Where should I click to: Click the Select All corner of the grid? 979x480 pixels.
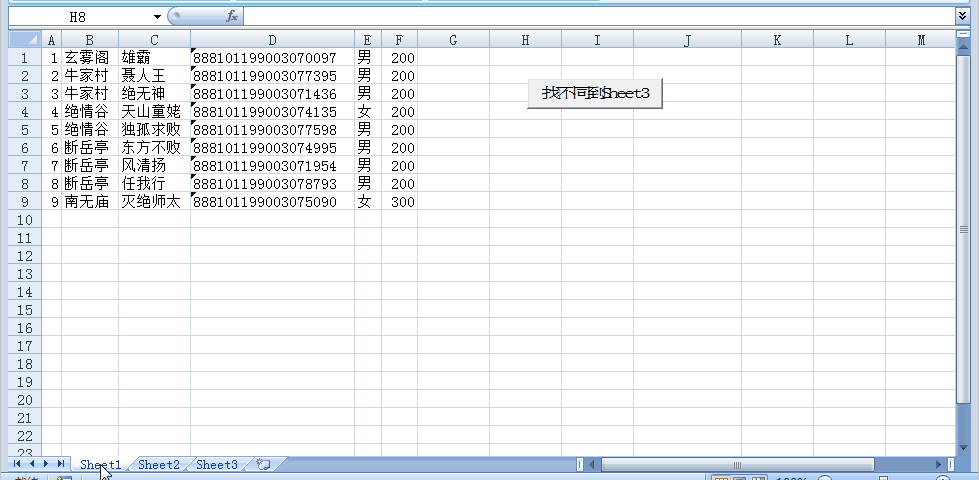click(25, 40)
